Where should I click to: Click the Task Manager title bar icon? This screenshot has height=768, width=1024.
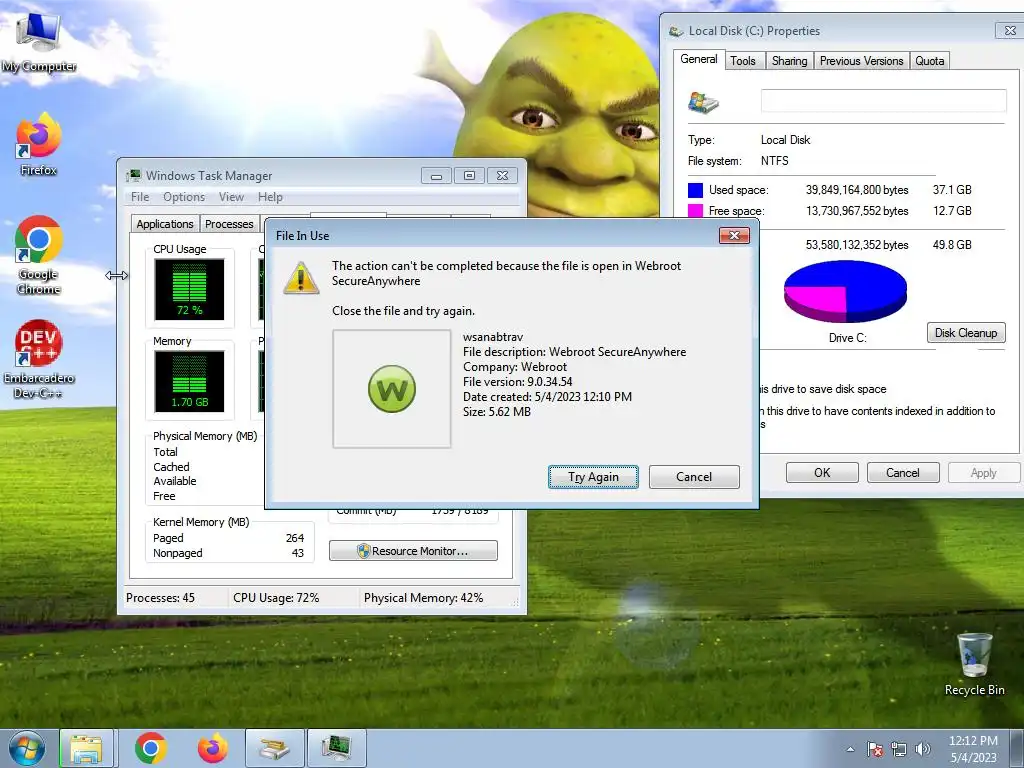coord(134,175)
